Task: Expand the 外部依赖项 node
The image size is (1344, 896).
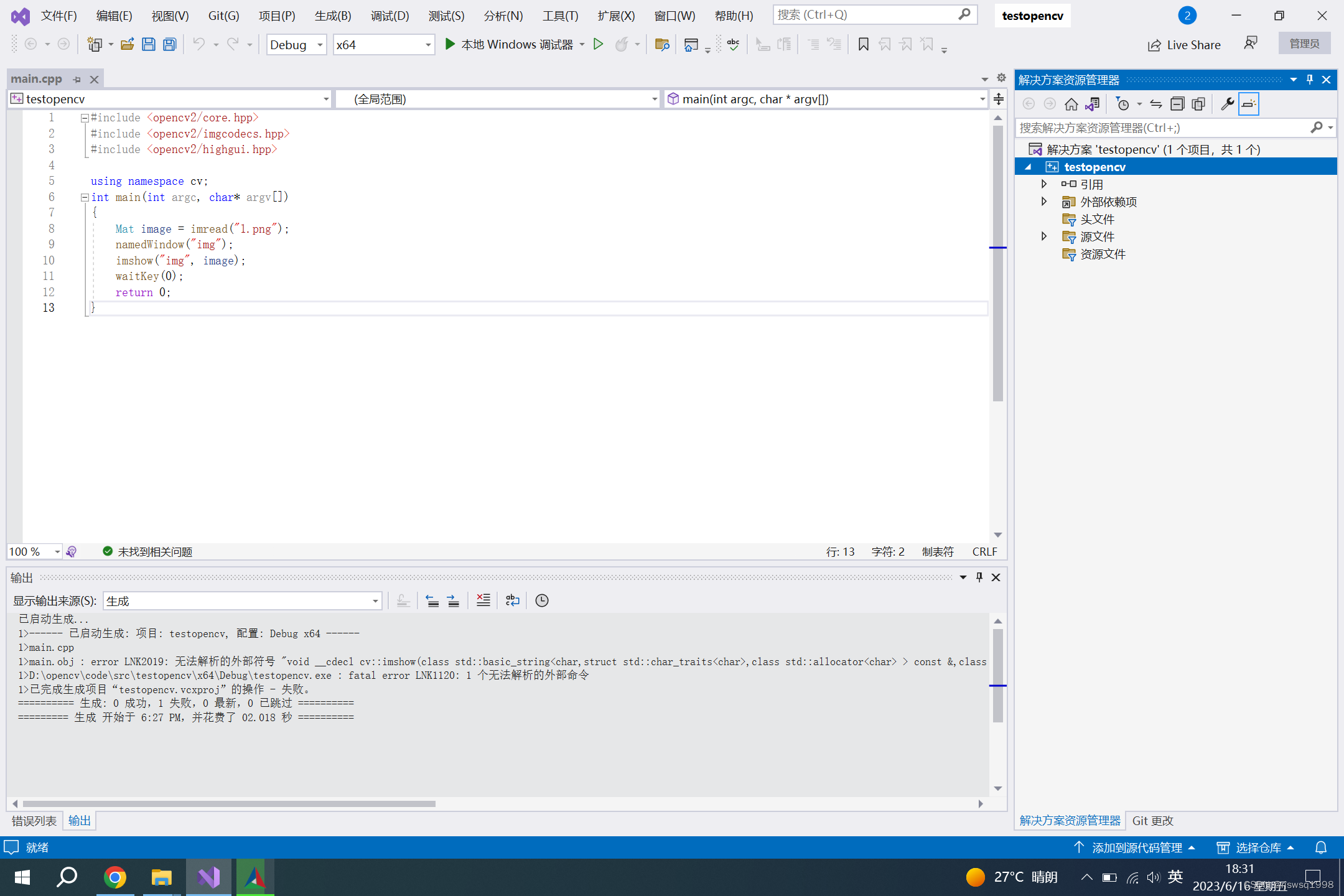Action: coord(1044,201)
